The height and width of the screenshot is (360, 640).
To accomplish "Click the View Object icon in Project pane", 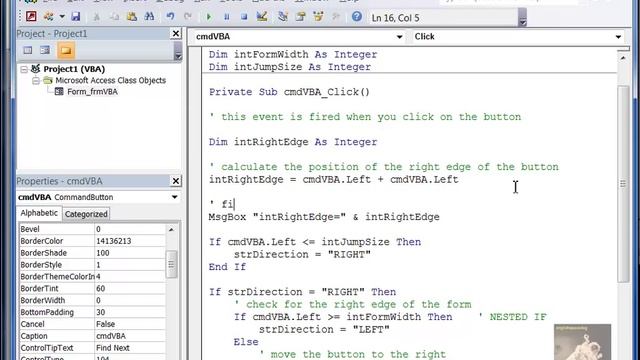I will pyautogui.click(x=45, y=50).
